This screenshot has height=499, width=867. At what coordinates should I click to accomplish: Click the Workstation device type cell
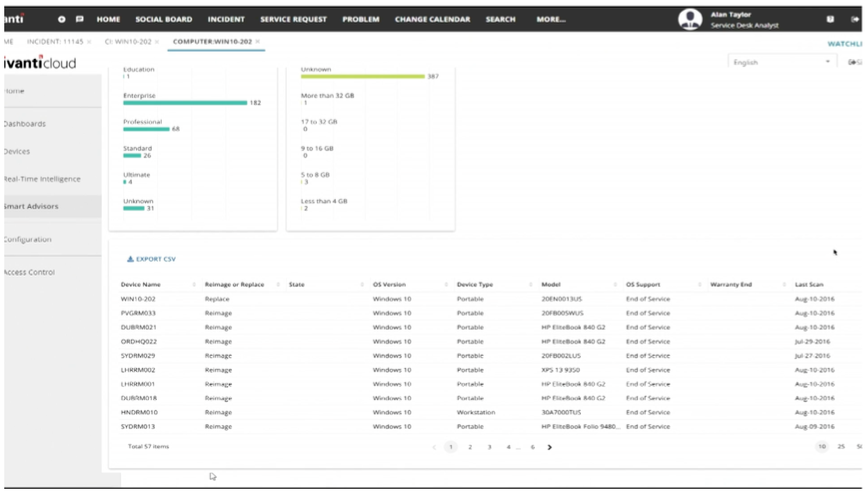pyautogui.click(x=476, y=413)
